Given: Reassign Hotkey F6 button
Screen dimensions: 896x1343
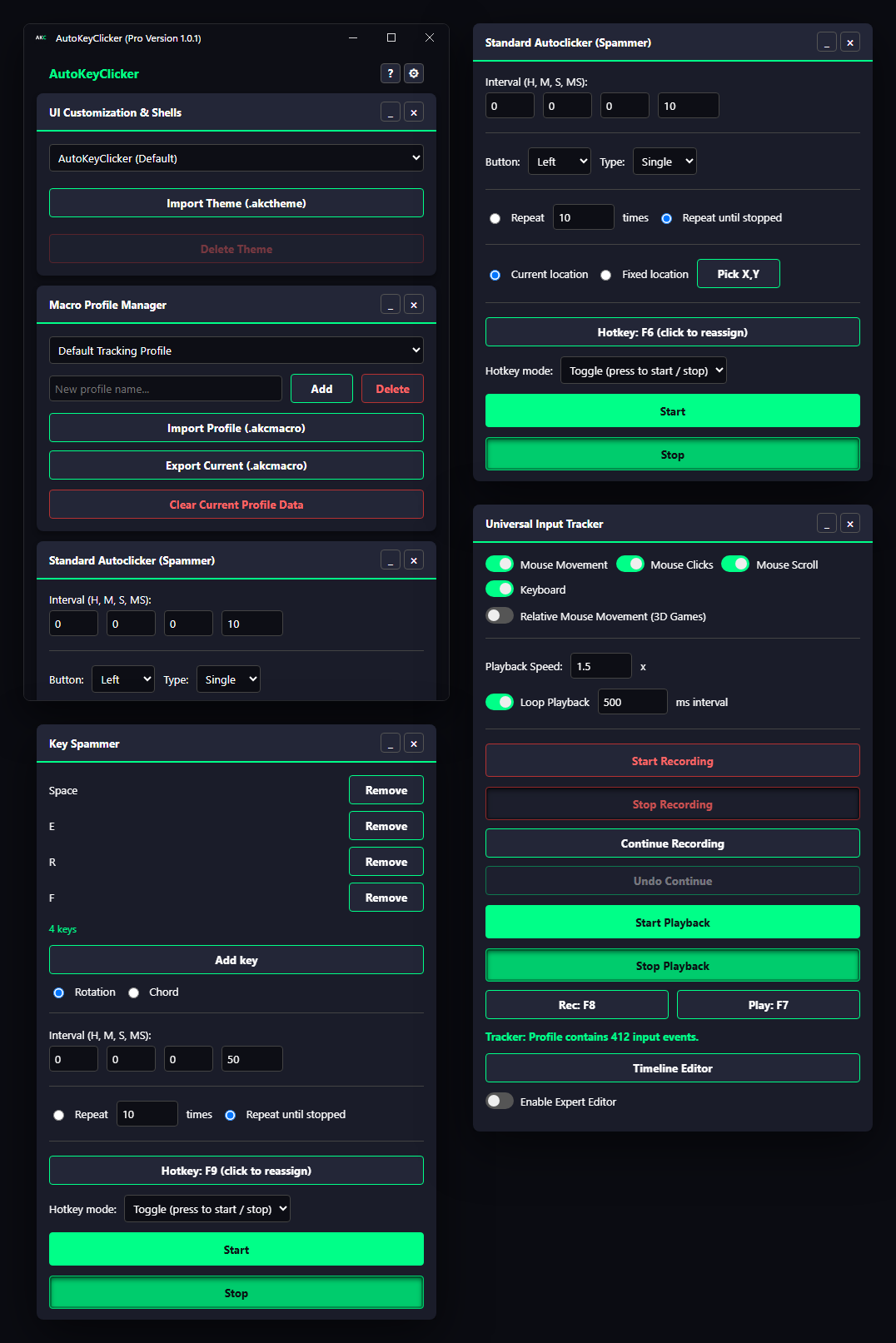Looking at the screenshot, I should tap(673, 332).
